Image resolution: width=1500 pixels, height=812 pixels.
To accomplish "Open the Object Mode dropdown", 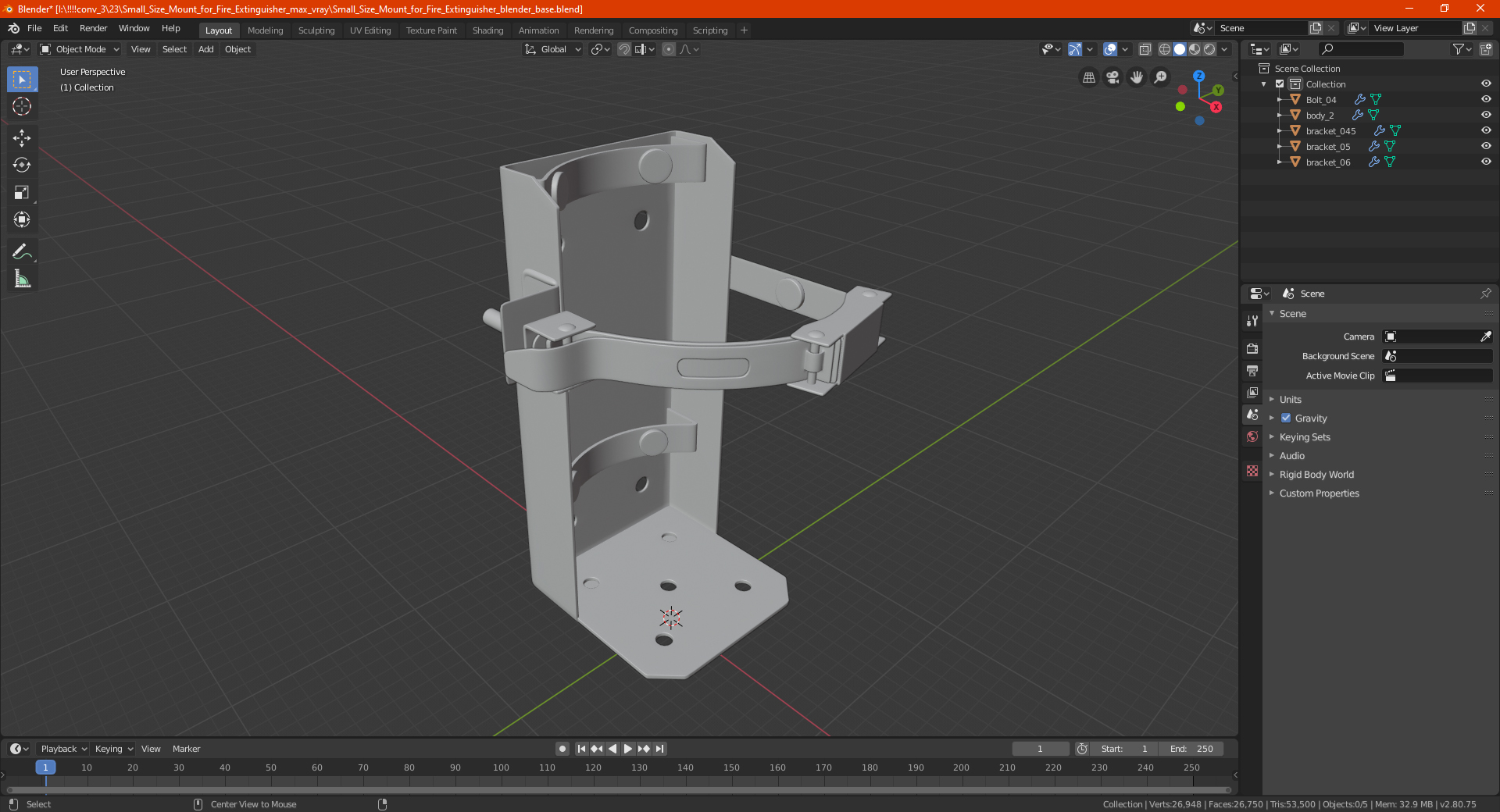I will point(80,49).
